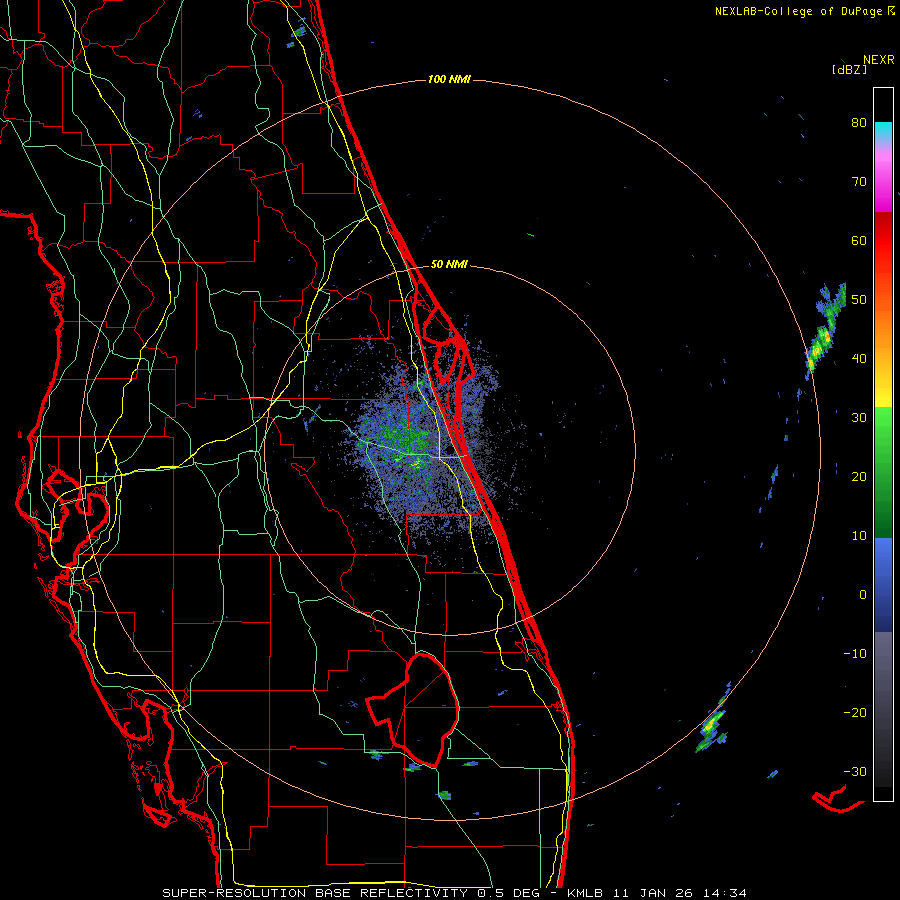Click the 50 value on the dBZ scale
The height and width of the screenshot is (900, 900).
859,300
